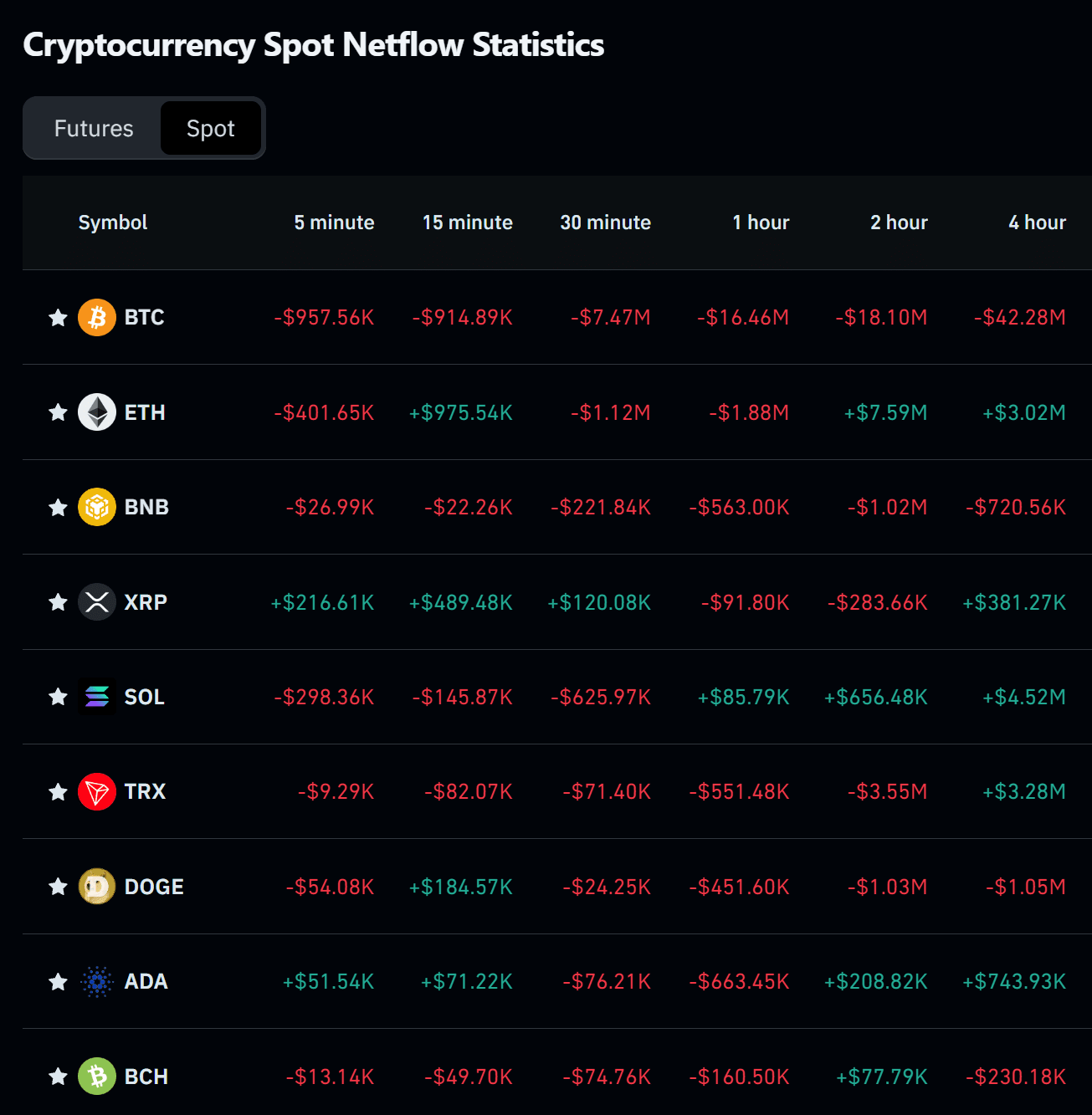Screen dimensions: 1092x1115
Task: Toggle the favorite star for ETH
Action: [x=58, y=412]
